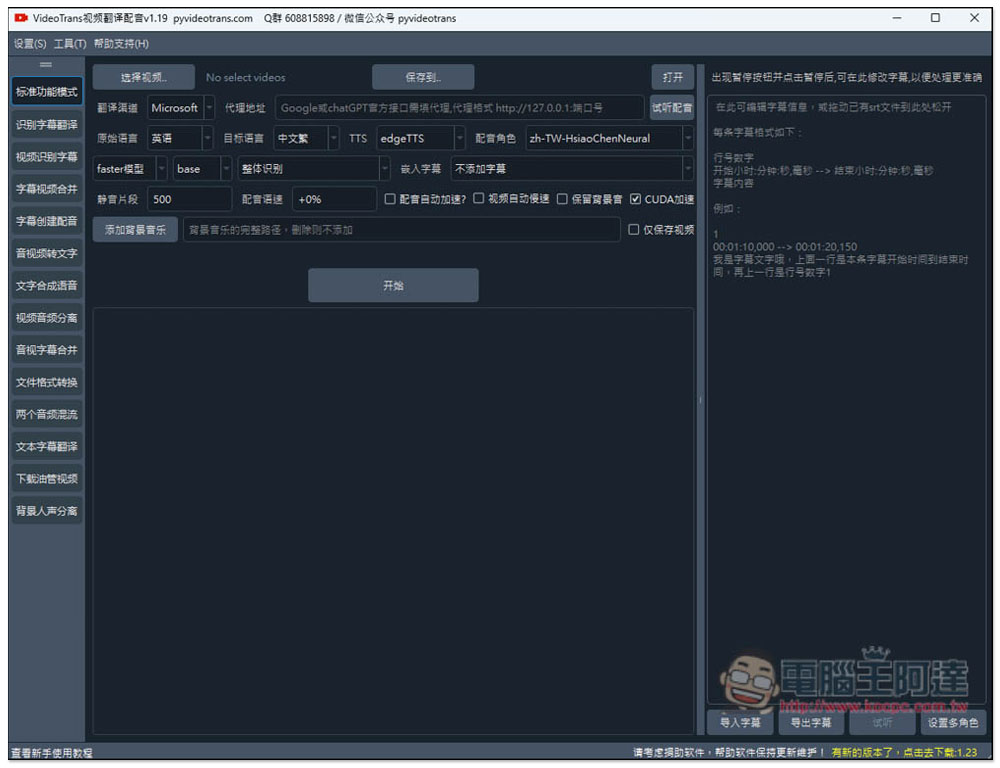Click the 开始 start button
1000x768 pixels.
click(x=393, y=285)
